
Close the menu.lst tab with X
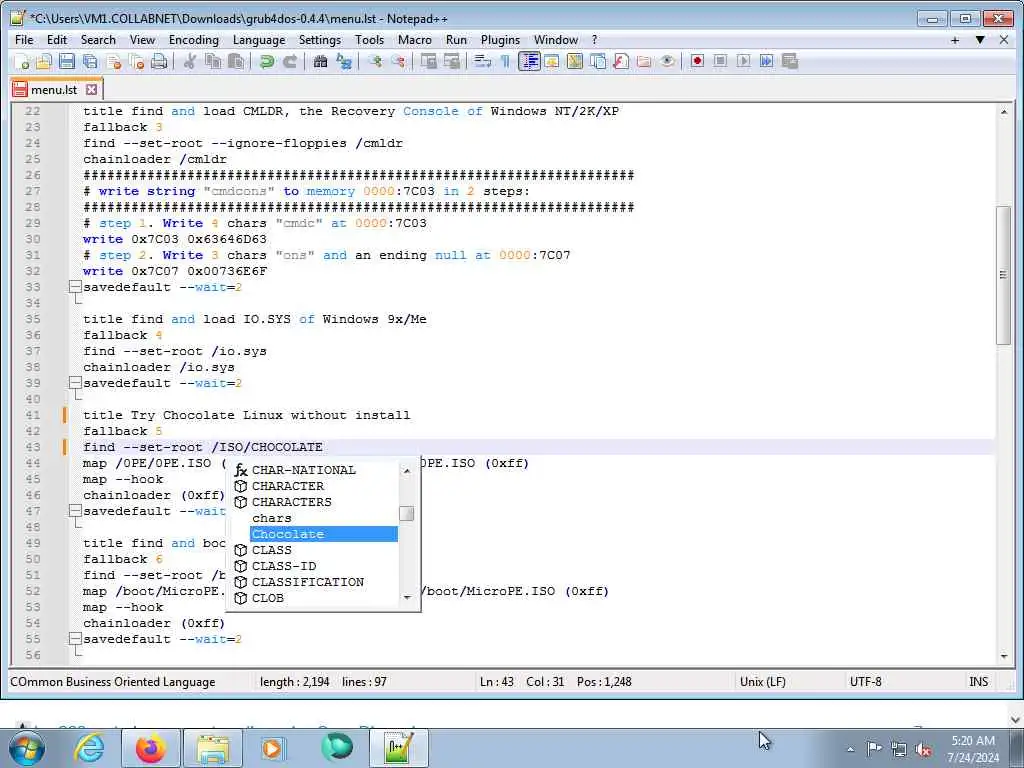(92, 89)
